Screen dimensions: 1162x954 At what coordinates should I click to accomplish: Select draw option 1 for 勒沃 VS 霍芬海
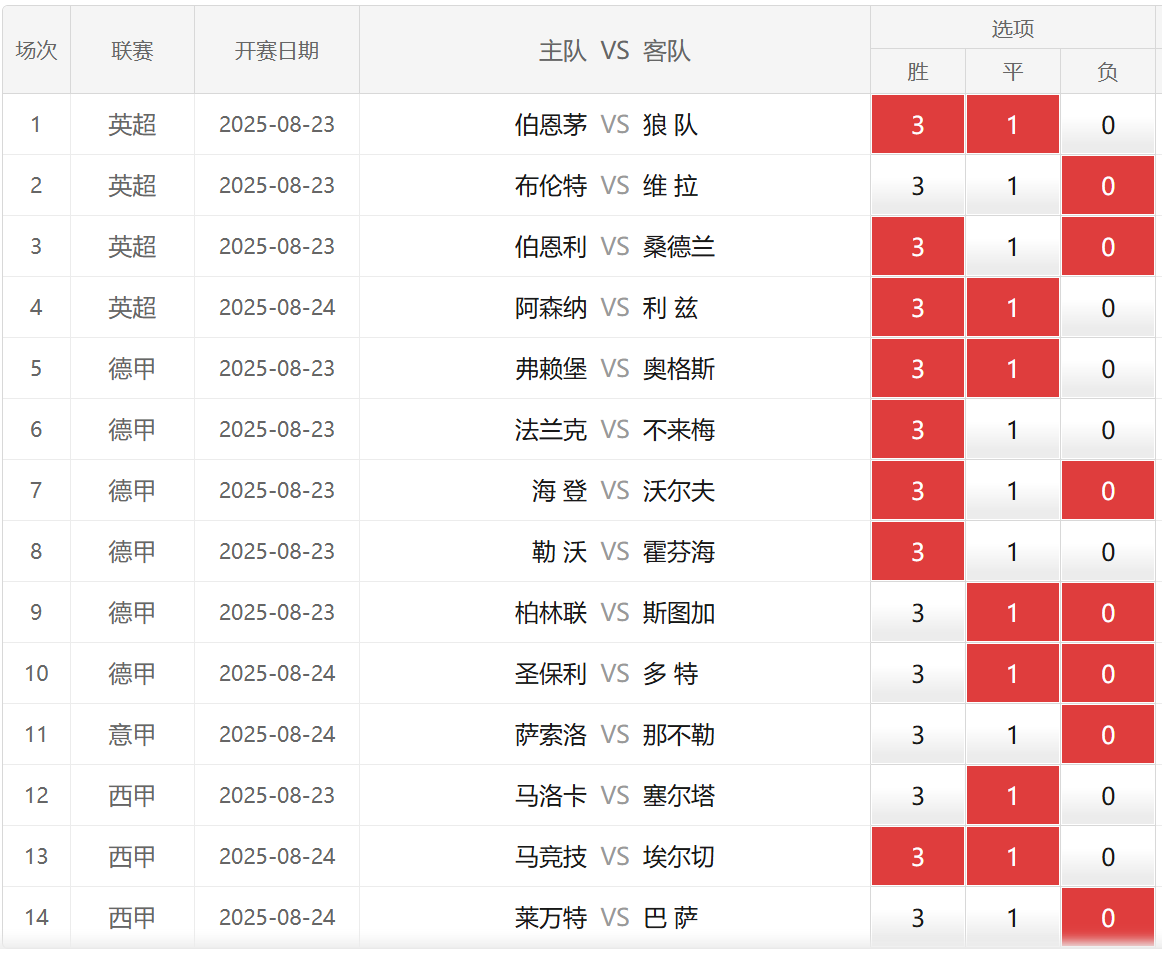click(x=1012, y=551)
